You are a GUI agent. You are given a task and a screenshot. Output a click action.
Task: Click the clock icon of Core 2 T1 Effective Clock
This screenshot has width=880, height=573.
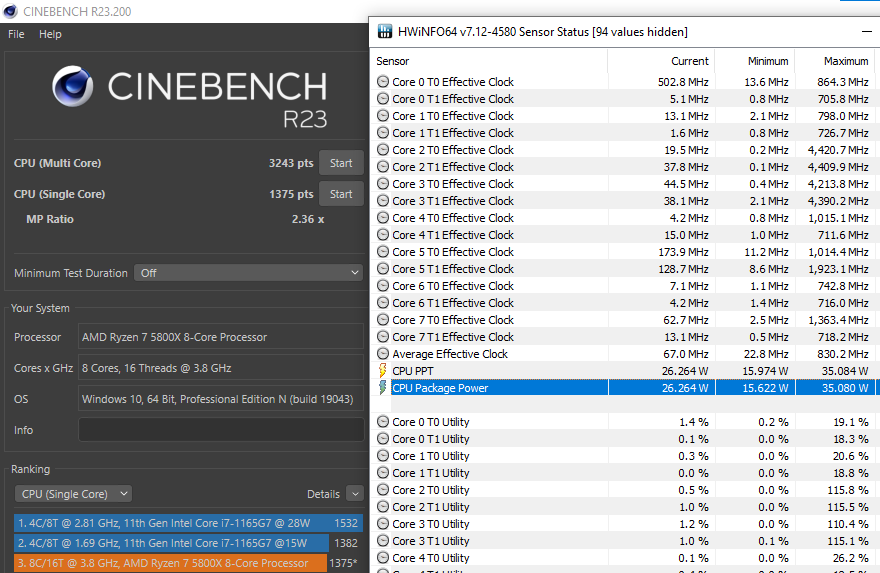pos(383,167)
